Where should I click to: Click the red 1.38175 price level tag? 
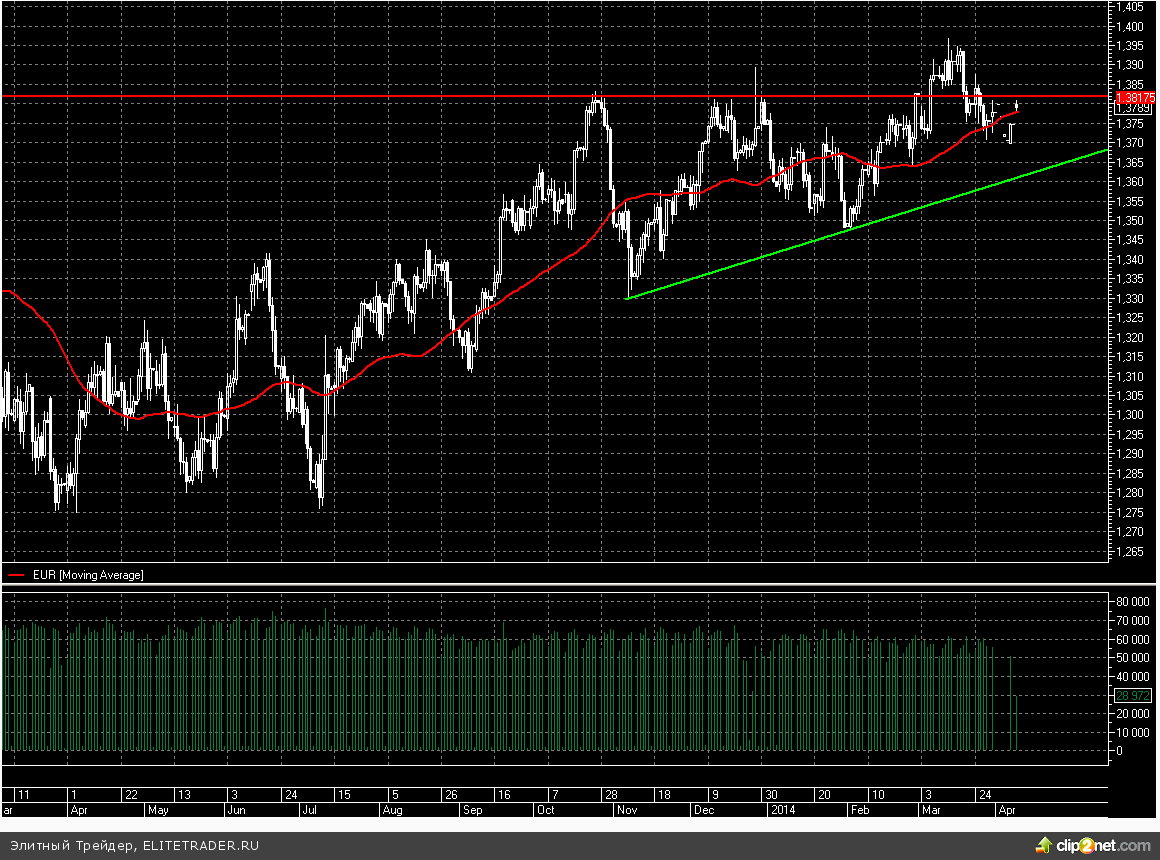point(1135,97)
